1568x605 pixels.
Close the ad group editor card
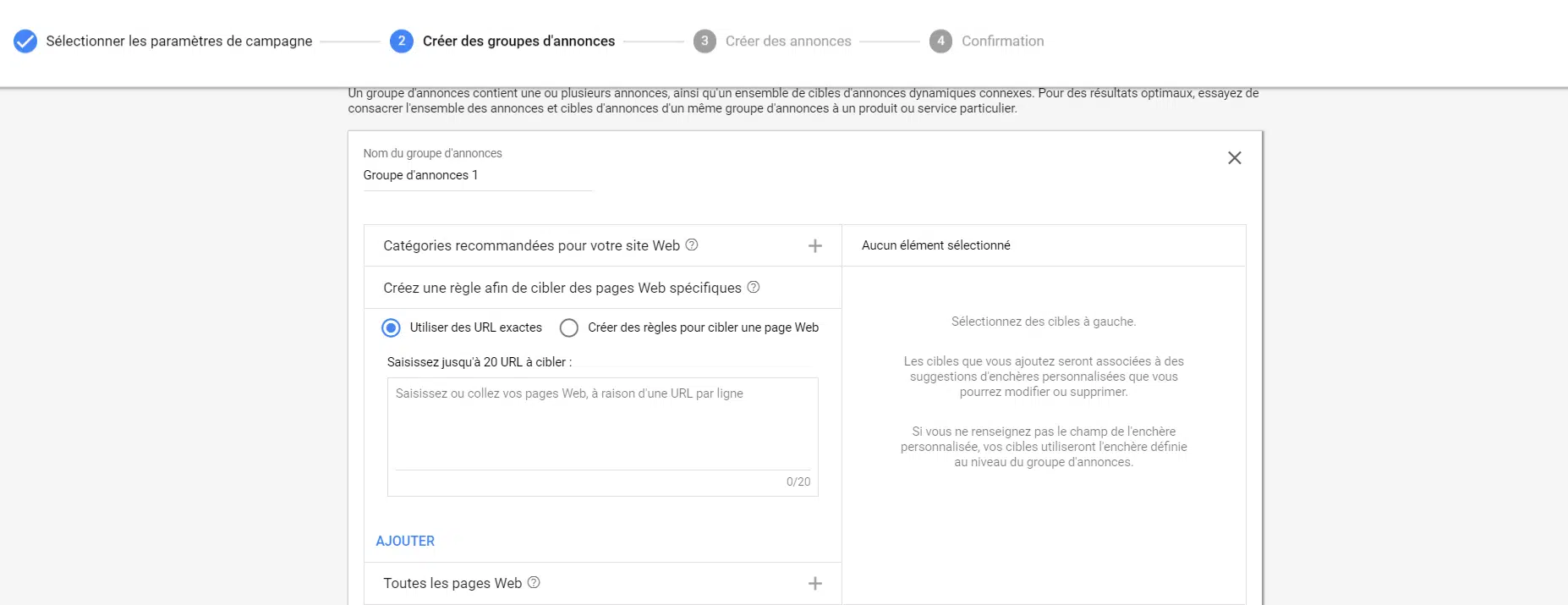click(1234, 158)
